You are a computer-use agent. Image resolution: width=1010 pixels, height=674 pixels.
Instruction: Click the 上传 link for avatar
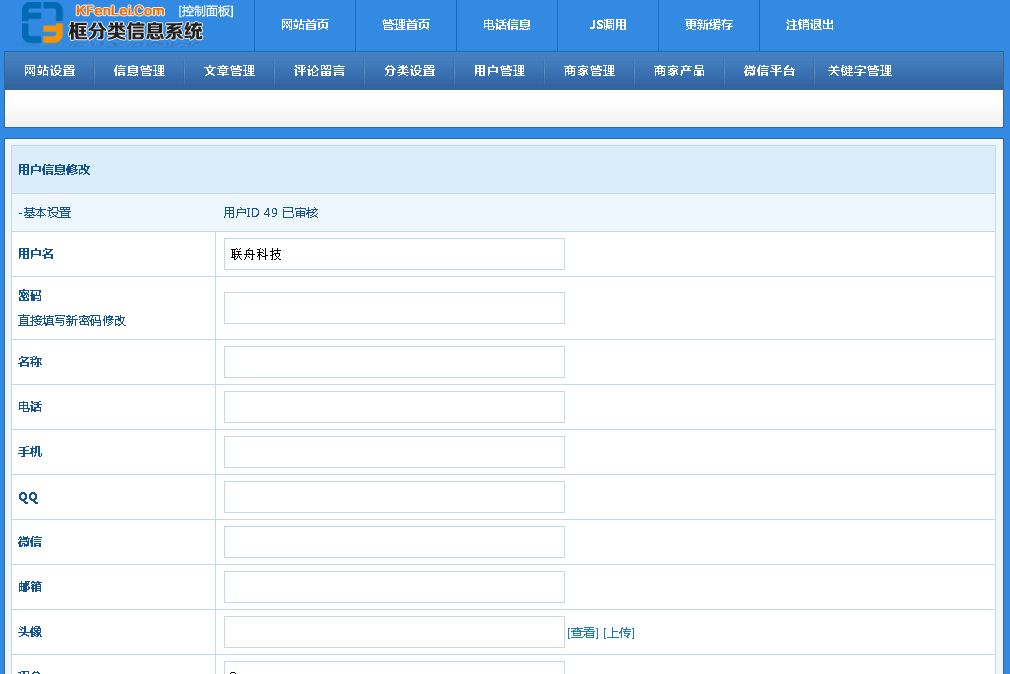[x=619, y=633]
